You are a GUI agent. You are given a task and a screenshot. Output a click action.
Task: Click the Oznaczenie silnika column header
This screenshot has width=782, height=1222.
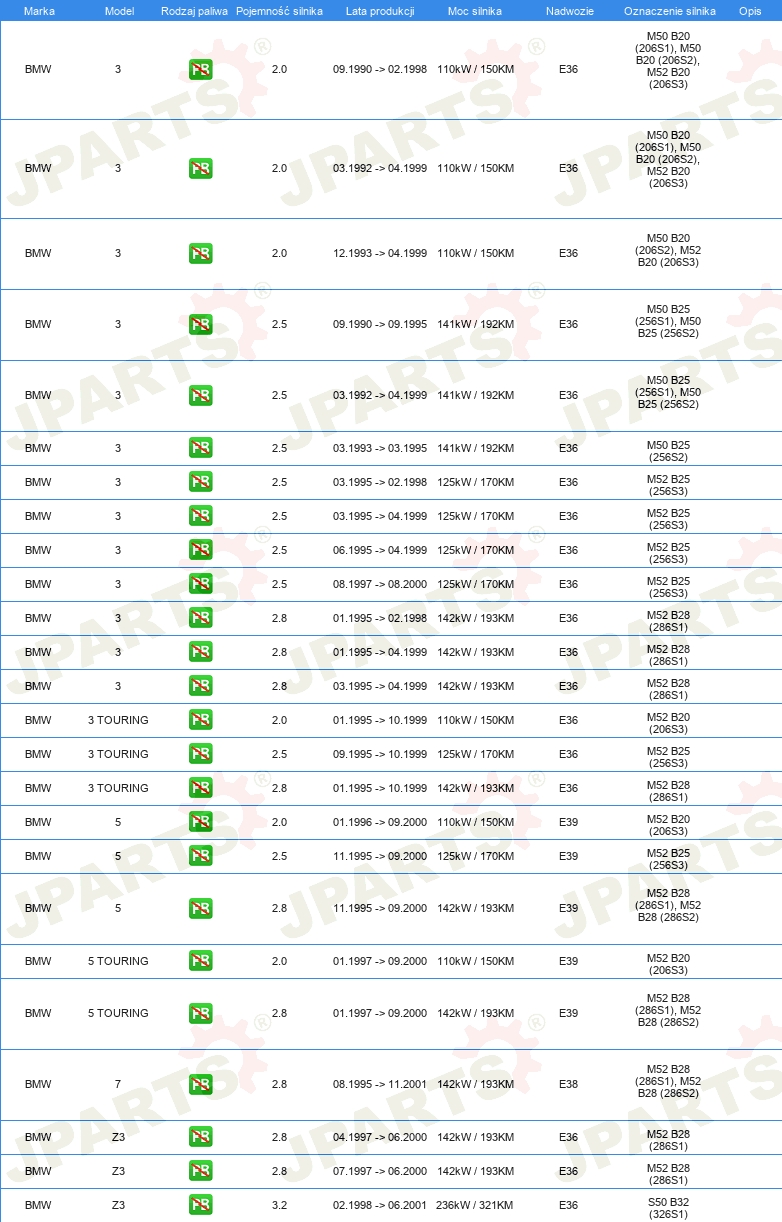tap(669, 11)
